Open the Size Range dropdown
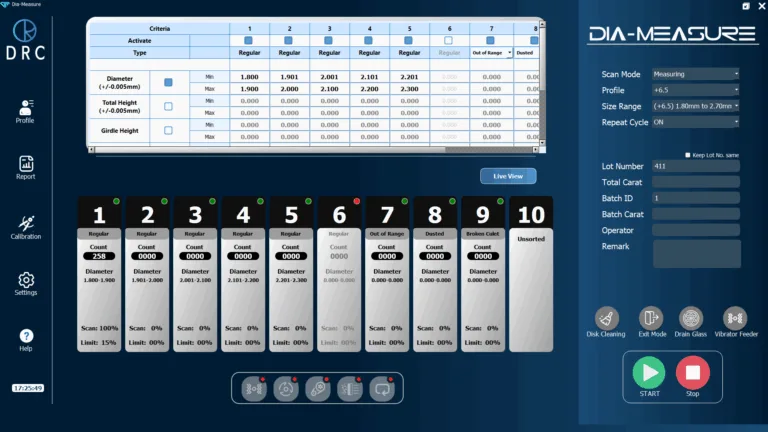The width and height of the screenshot is (768, 432). pyautogui.click(x=696, y=106)
